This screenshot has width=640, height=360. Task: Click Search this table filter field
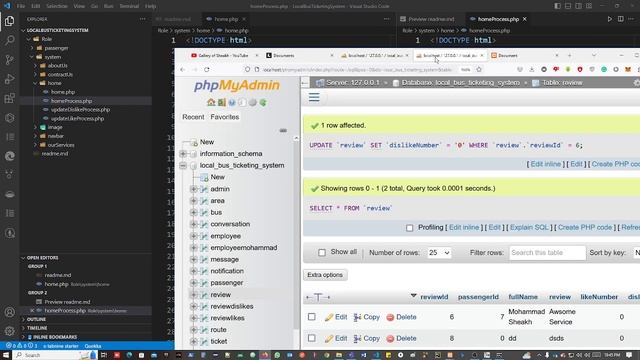(547, 253)
